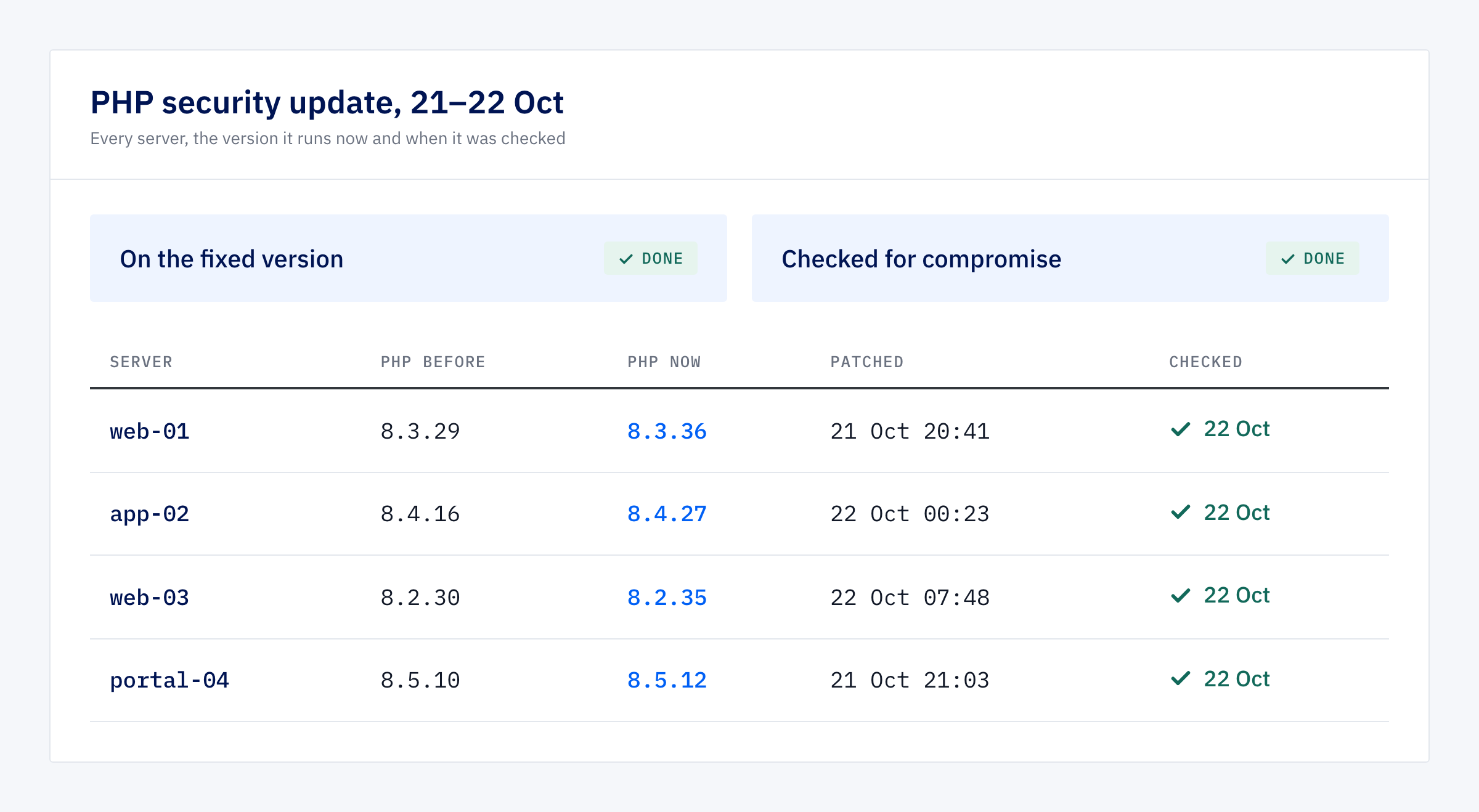Click the previous version 8.4.16
Image resolution: width=1479 pixels, height=812 pixels.
point(420,514)
